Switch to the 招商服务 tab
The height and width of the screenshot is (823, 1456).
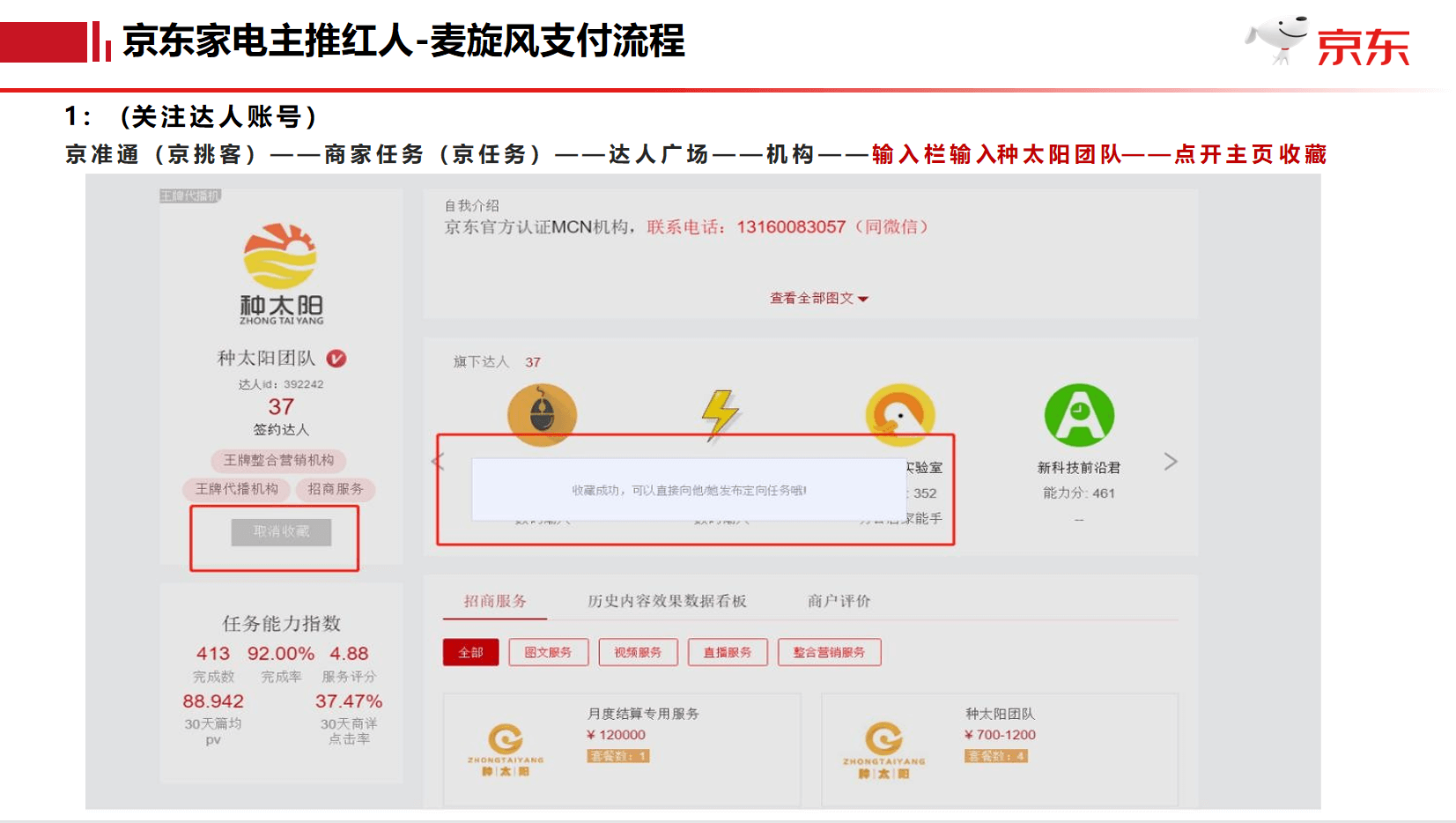pyautogui.click(x=495, y=601)
